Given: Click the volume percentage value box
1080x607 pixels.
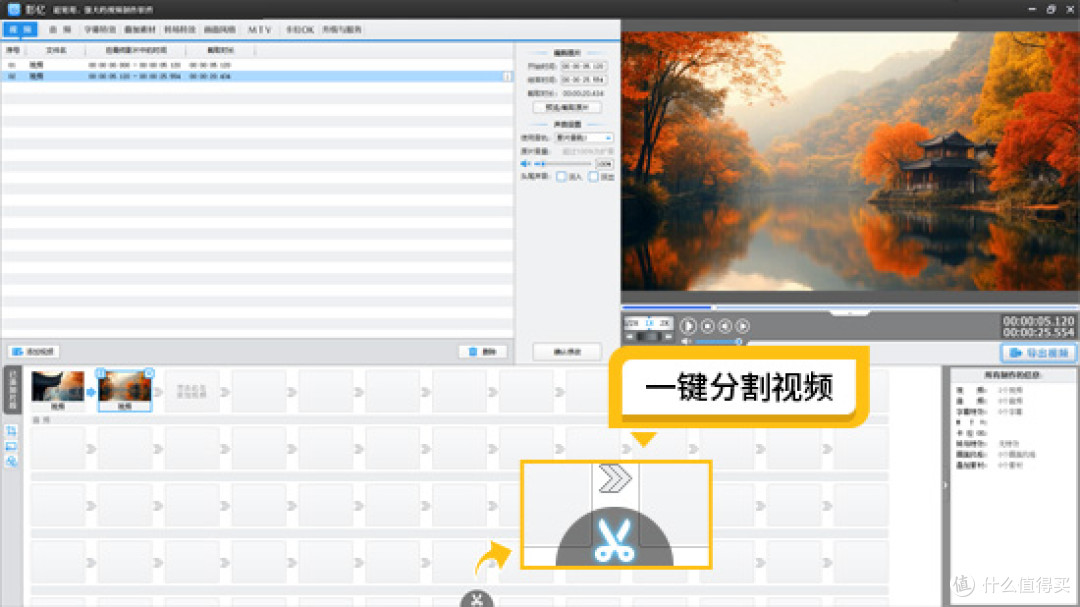Looking at the screenshot, I should click(x=604, y=164).
